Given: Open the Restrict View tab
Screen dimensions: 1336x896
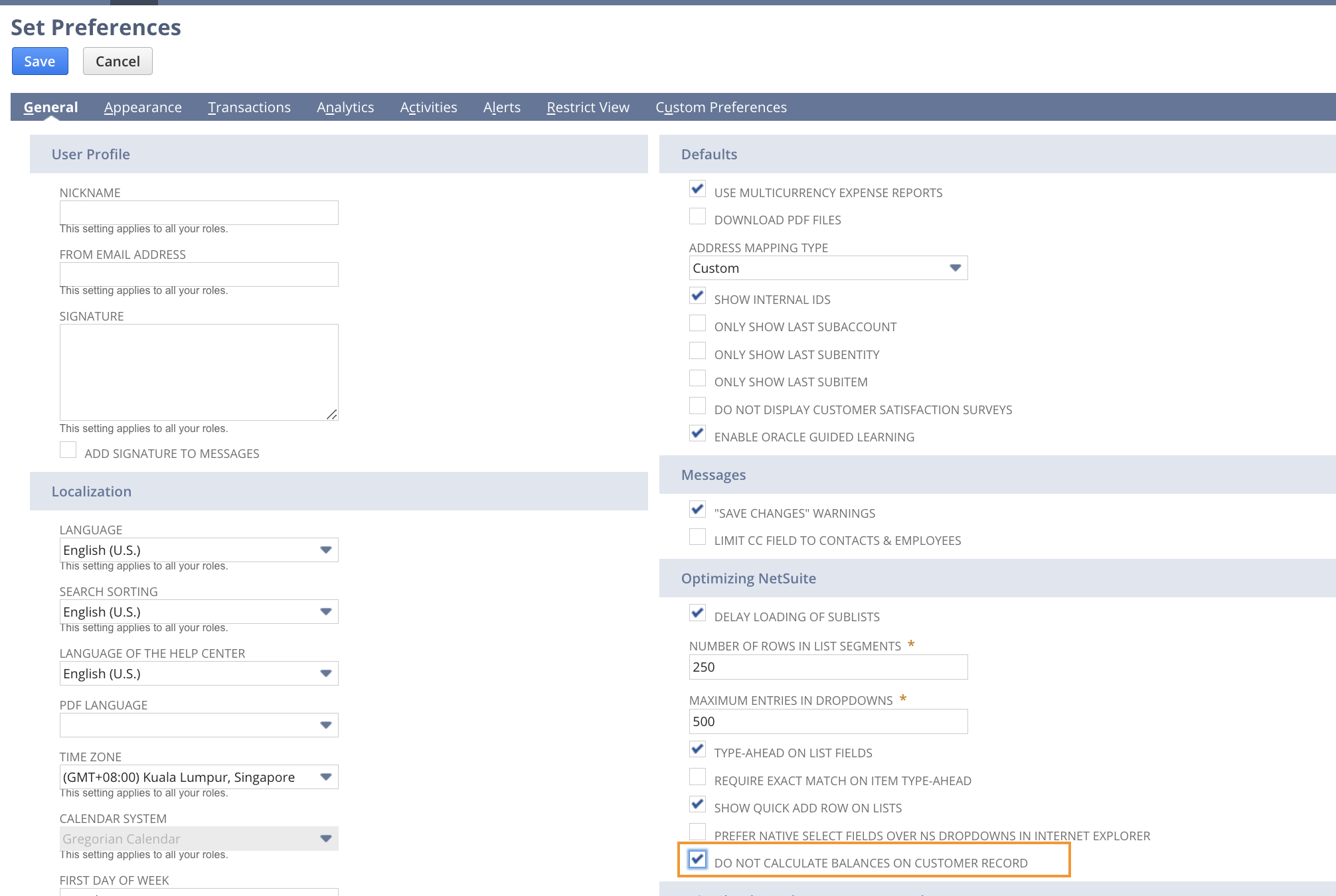Looking at the screenshot, I should pos(587,107).
